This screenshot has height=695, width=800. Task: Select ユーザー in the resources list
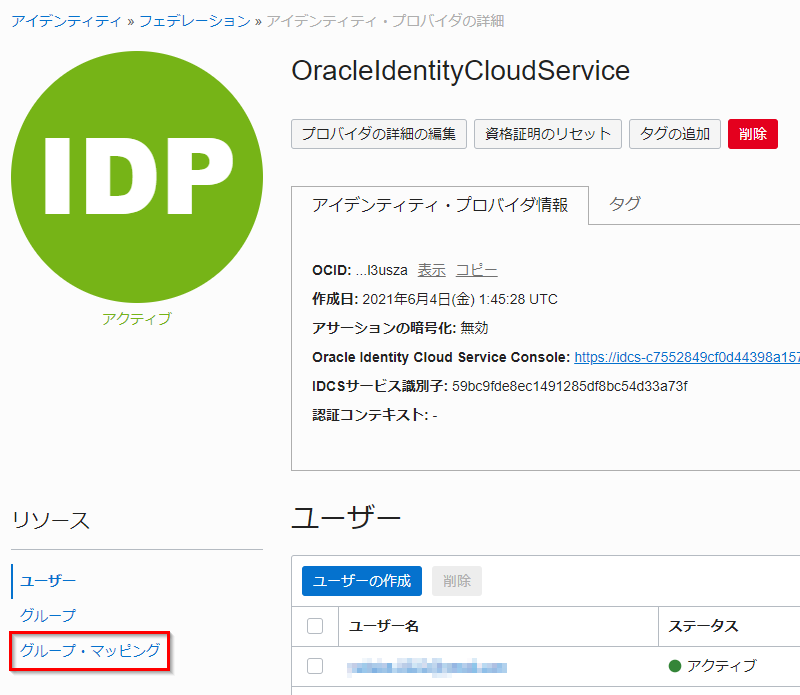coord(49,580)
